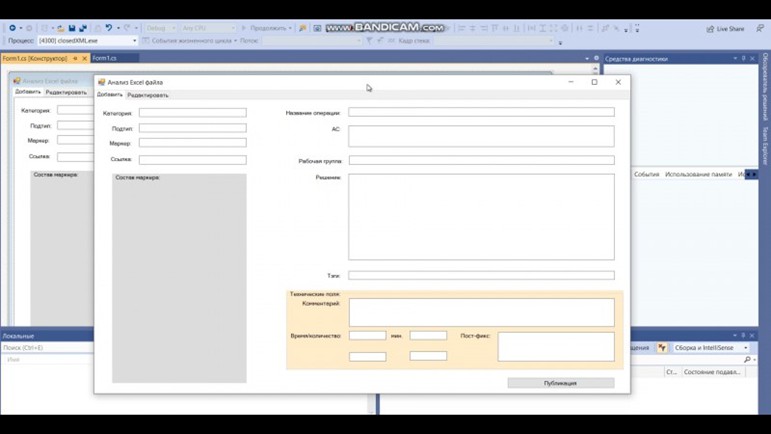Image resolution: width=771 pixels, height=434 pixels.
Task: Click the align lefts icon in the layout toolbar
Action: click(x=462, y=29)
